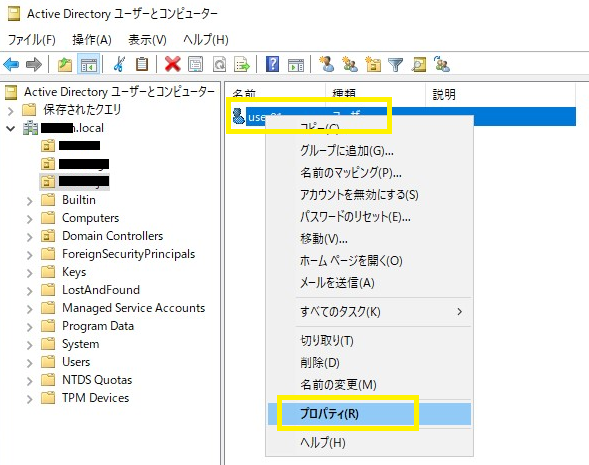Click the filter funnel icon
589x465 pixels.
tap(395, 65)
